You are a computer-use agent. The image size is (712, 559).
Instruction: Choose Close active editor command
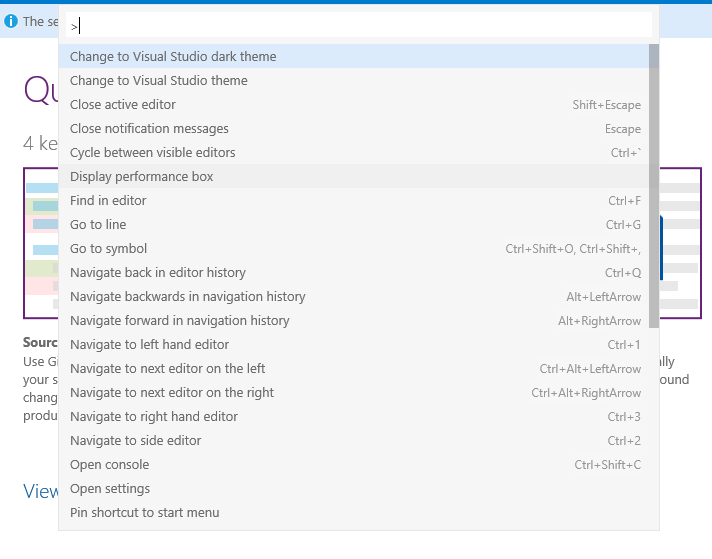(123, 105)
